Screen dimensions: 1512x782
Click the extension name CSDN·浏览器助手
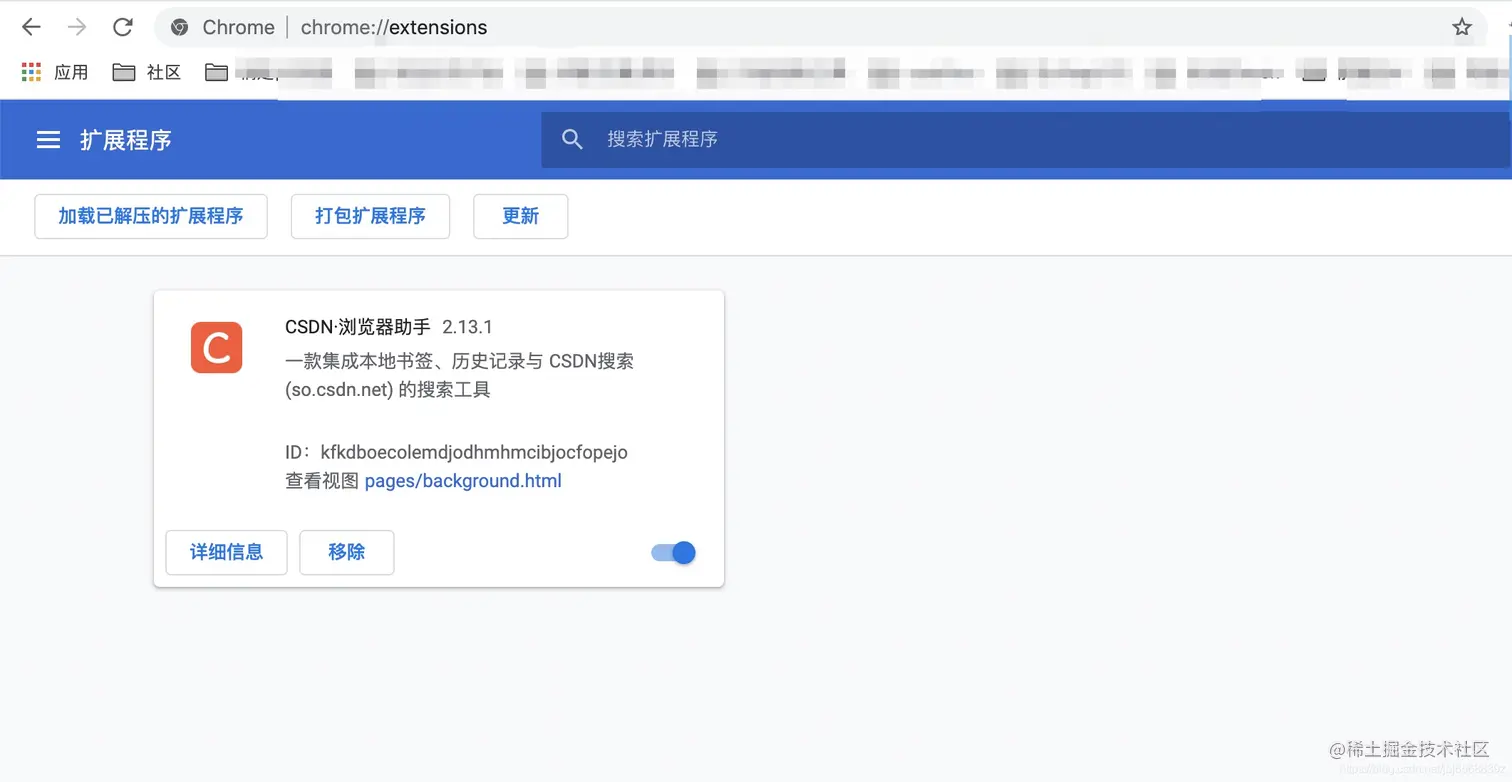(x=358, y=327)
